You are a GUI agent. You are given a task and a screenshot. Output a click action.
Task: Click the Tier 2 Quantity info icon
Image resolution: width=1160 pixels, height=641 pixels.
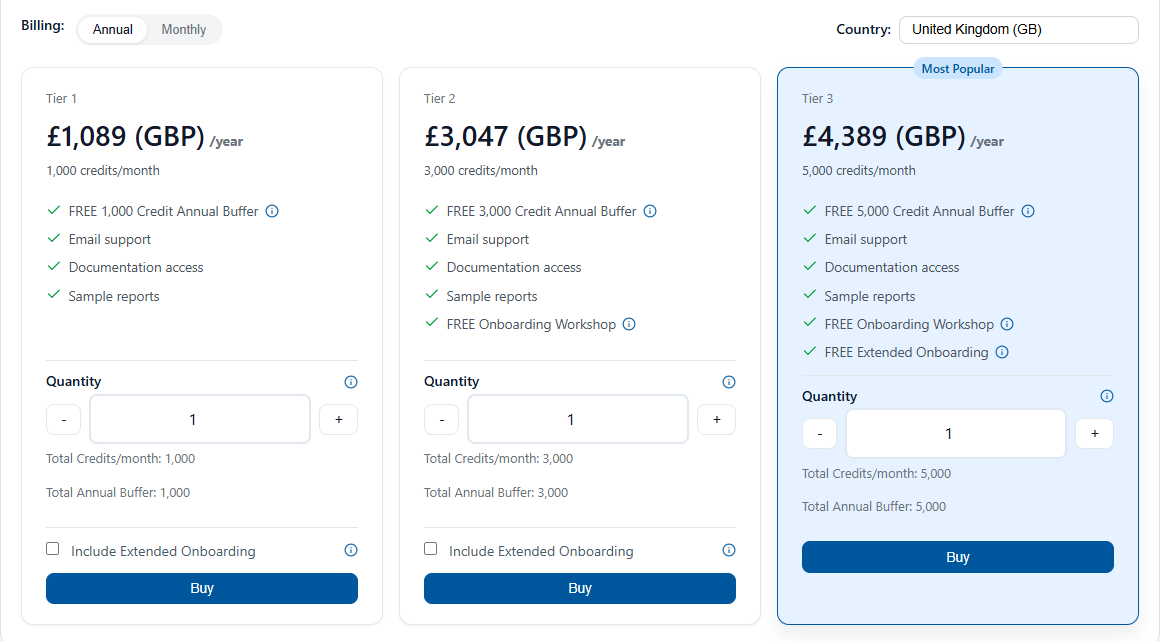pos(729,382)
